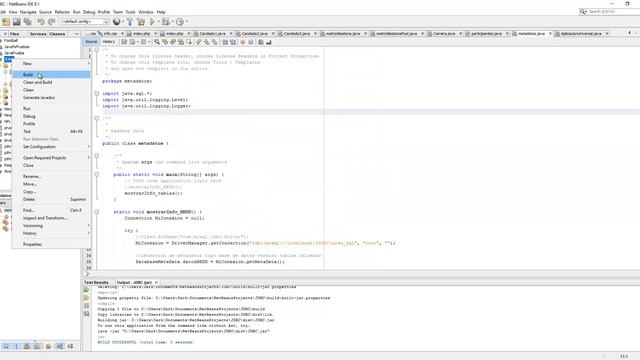Open the Navigate menu
640x360 pixels.
(28, 12)
